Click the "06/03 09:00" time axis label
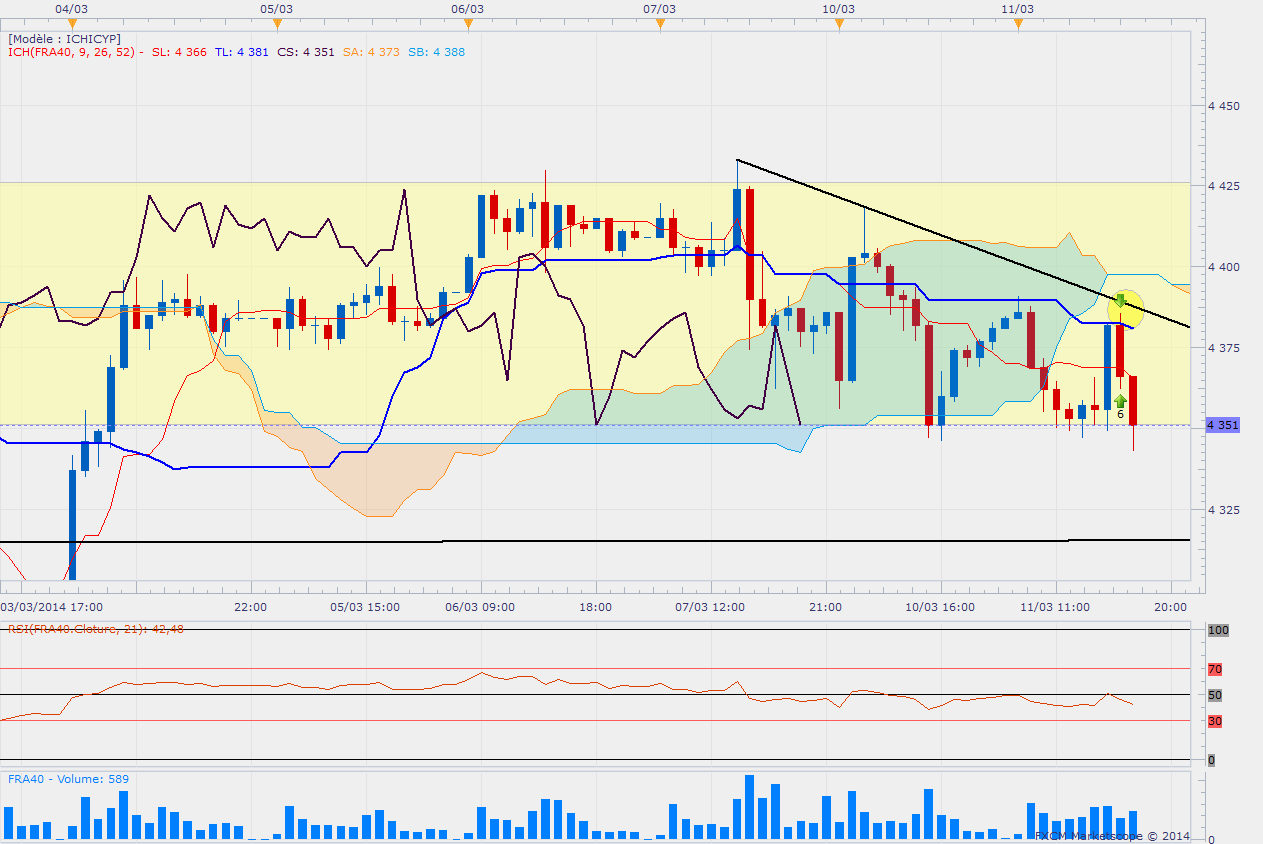This screenshot has height=844, width=1263. click(x=480, y=606)
